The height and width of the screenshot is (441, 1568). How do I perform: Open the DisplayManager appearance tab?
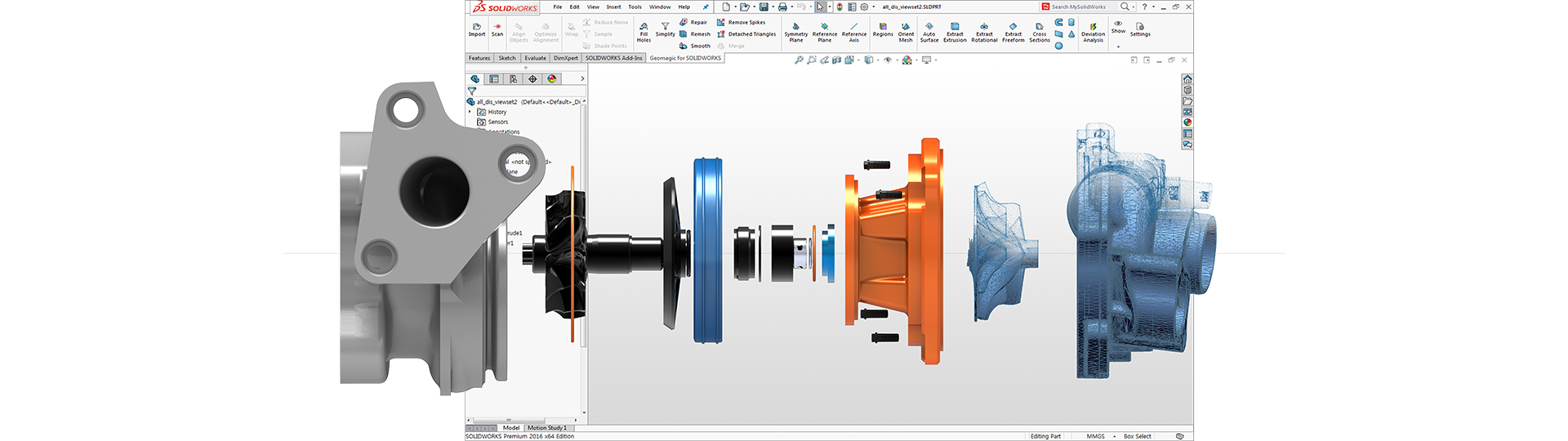552,79
